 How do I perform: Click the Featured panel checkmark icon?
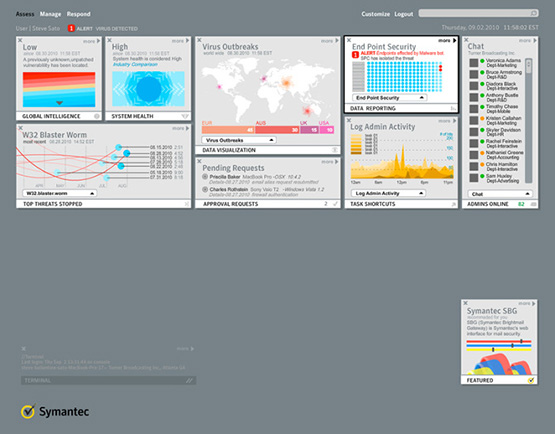pyautogui.click(x=531, y=381)
